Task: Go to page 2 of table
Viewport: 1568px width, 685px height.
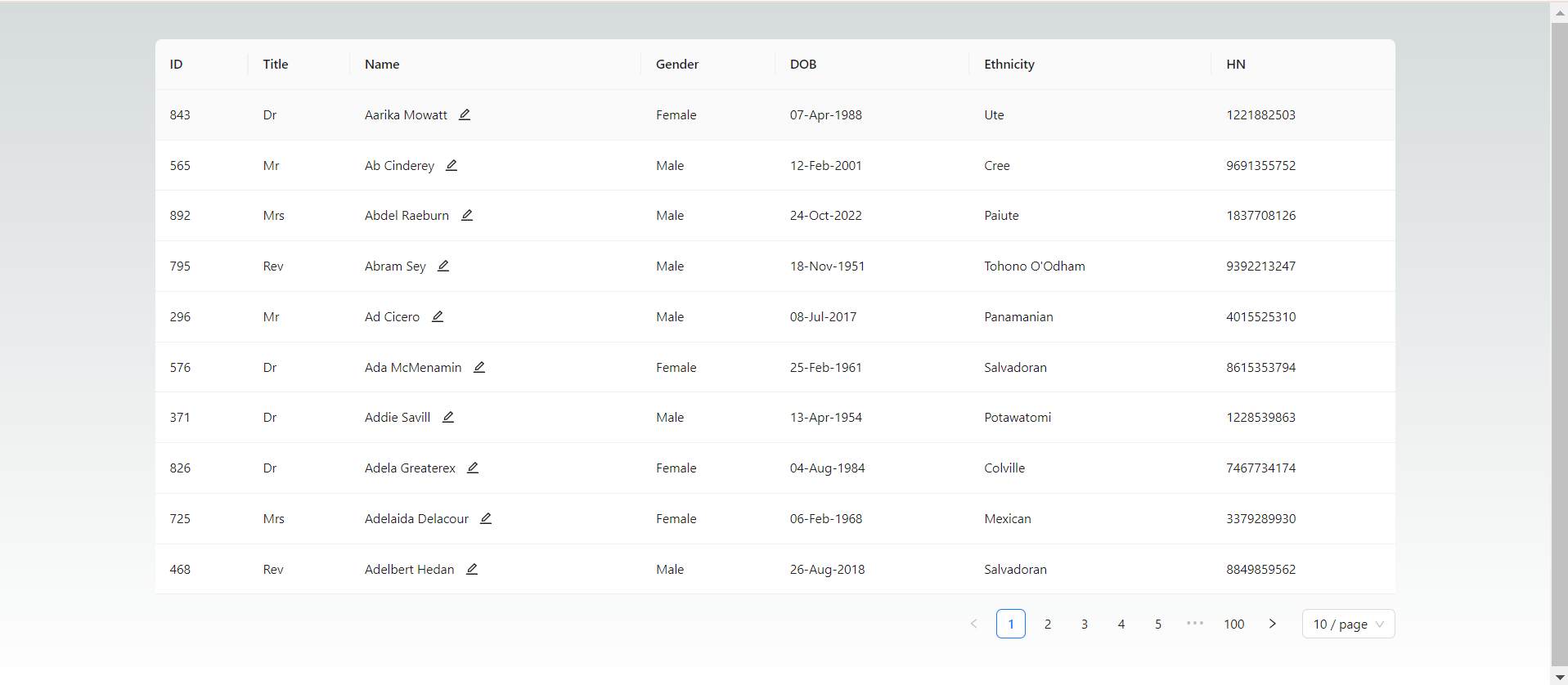Action: [1047, 625]
